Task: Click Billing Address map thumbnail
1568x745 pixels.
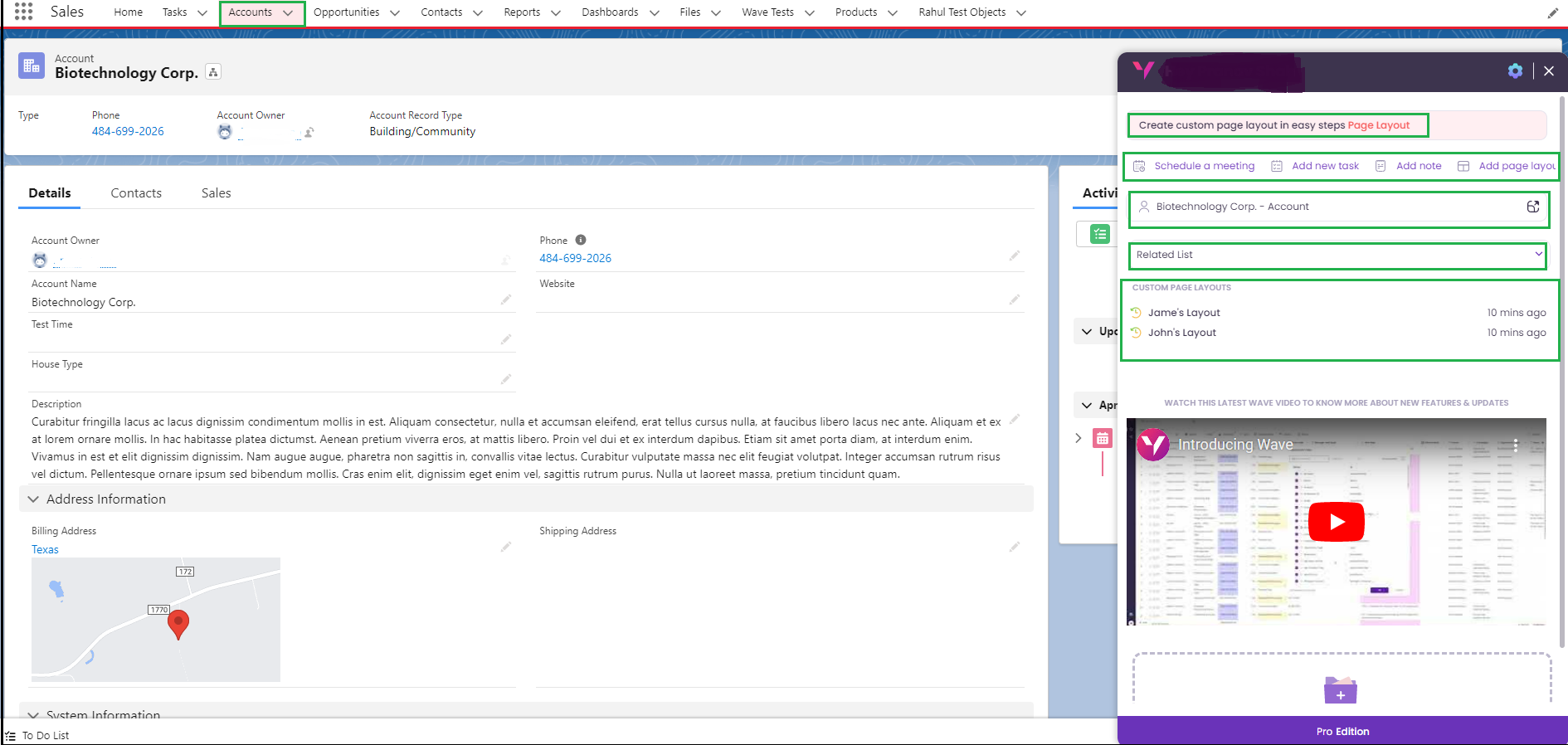Action: pyautogui.click(x=156, y=620)
